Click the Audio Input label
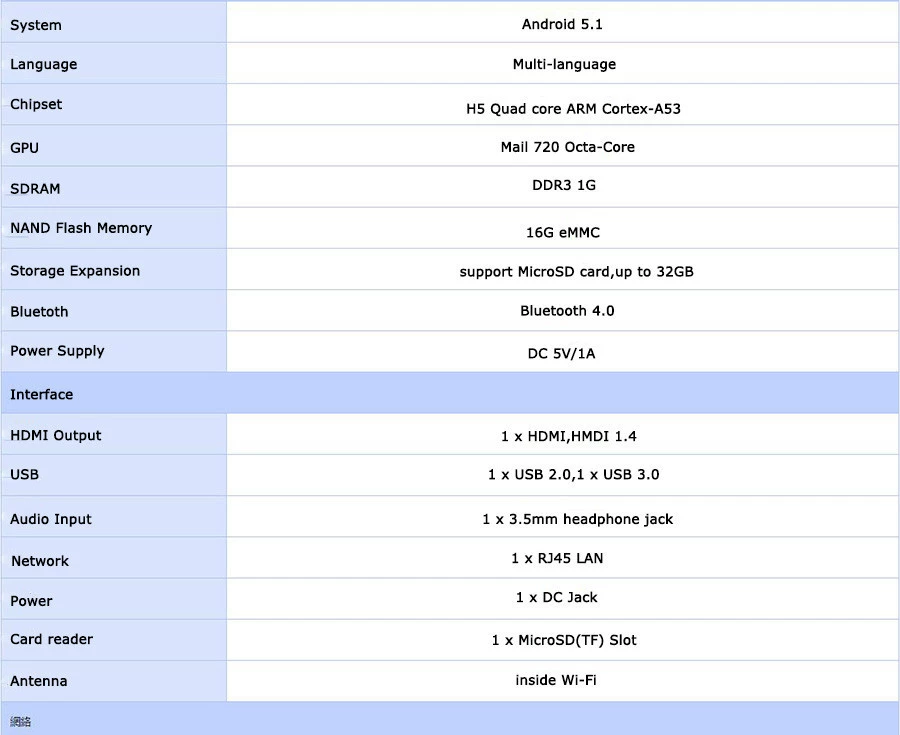This screenshot has width=900, height=735. [x=51, y=519]
